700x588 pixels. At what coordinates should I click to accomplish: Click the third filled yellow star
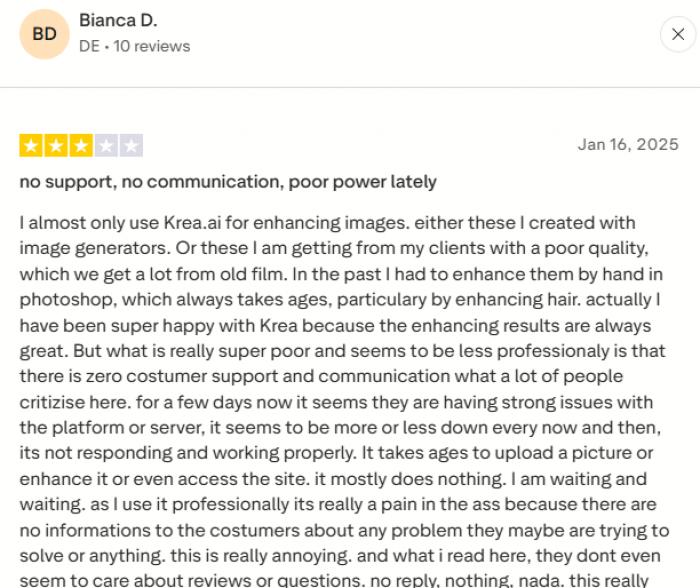(x=81, y=146)
